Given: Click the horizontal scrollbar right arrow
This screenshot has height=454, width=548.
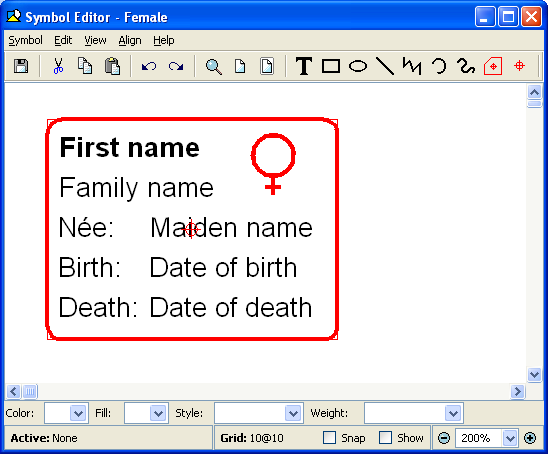Looking at the screenshot, I should click(518, 391).
